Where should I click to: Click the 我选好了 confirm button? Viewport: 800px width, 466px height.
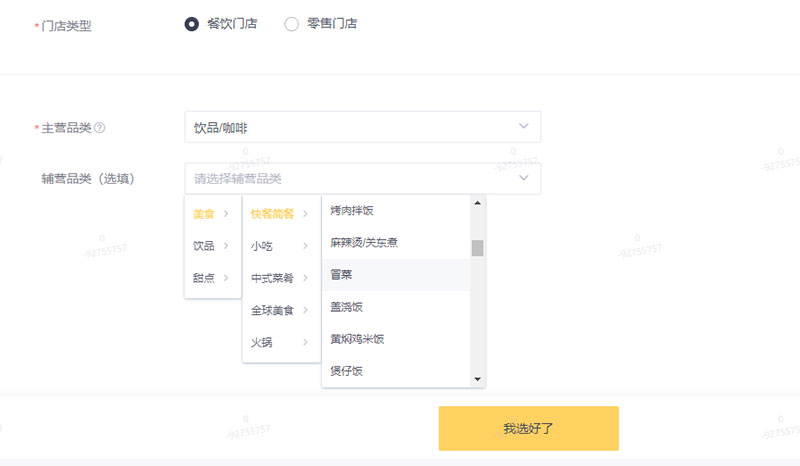[529, 428]
